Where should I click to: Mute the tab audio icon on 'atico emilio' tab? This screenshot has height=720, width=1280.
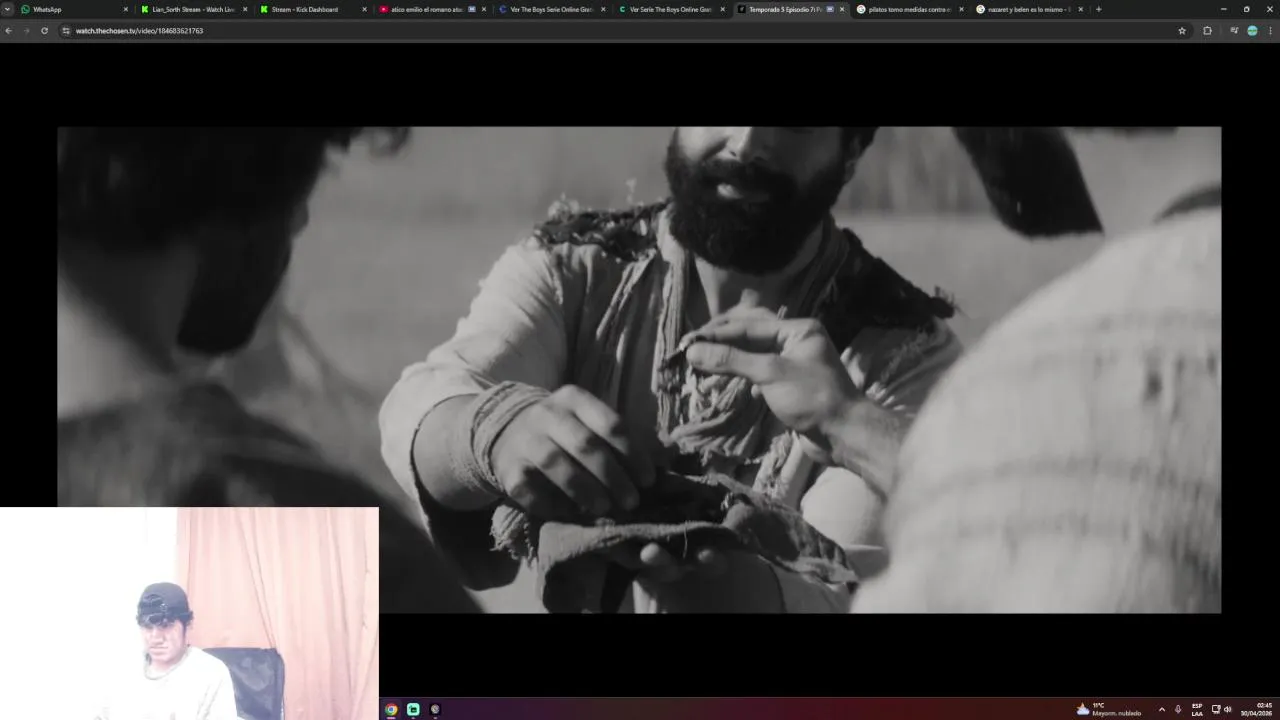click(x=472, y=9)
